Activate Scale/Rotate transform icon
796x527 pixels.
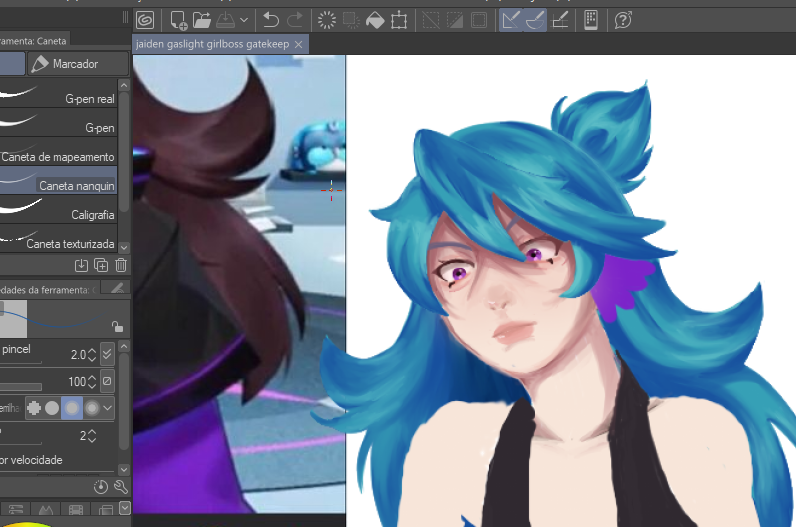[399, 20]
